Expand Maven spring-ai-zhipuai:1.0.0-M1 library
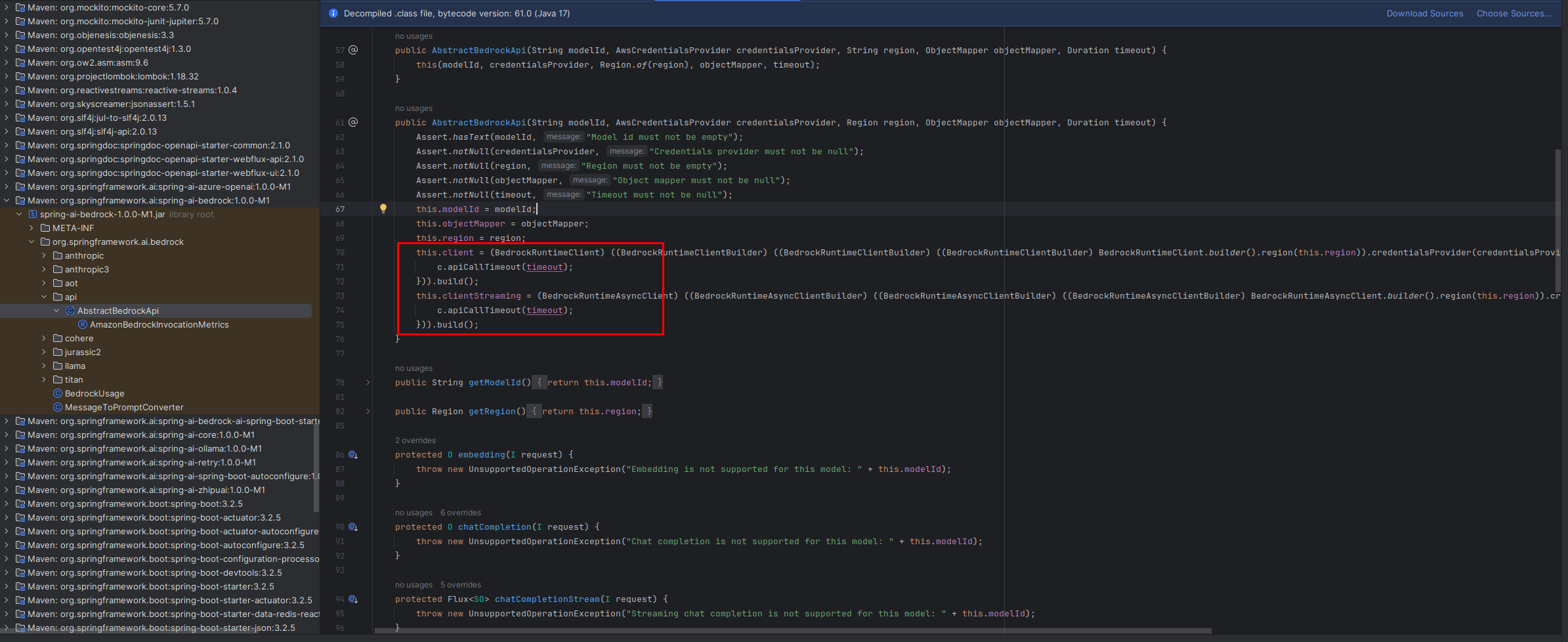1568x642 pixels. click(x=7, y=490)
